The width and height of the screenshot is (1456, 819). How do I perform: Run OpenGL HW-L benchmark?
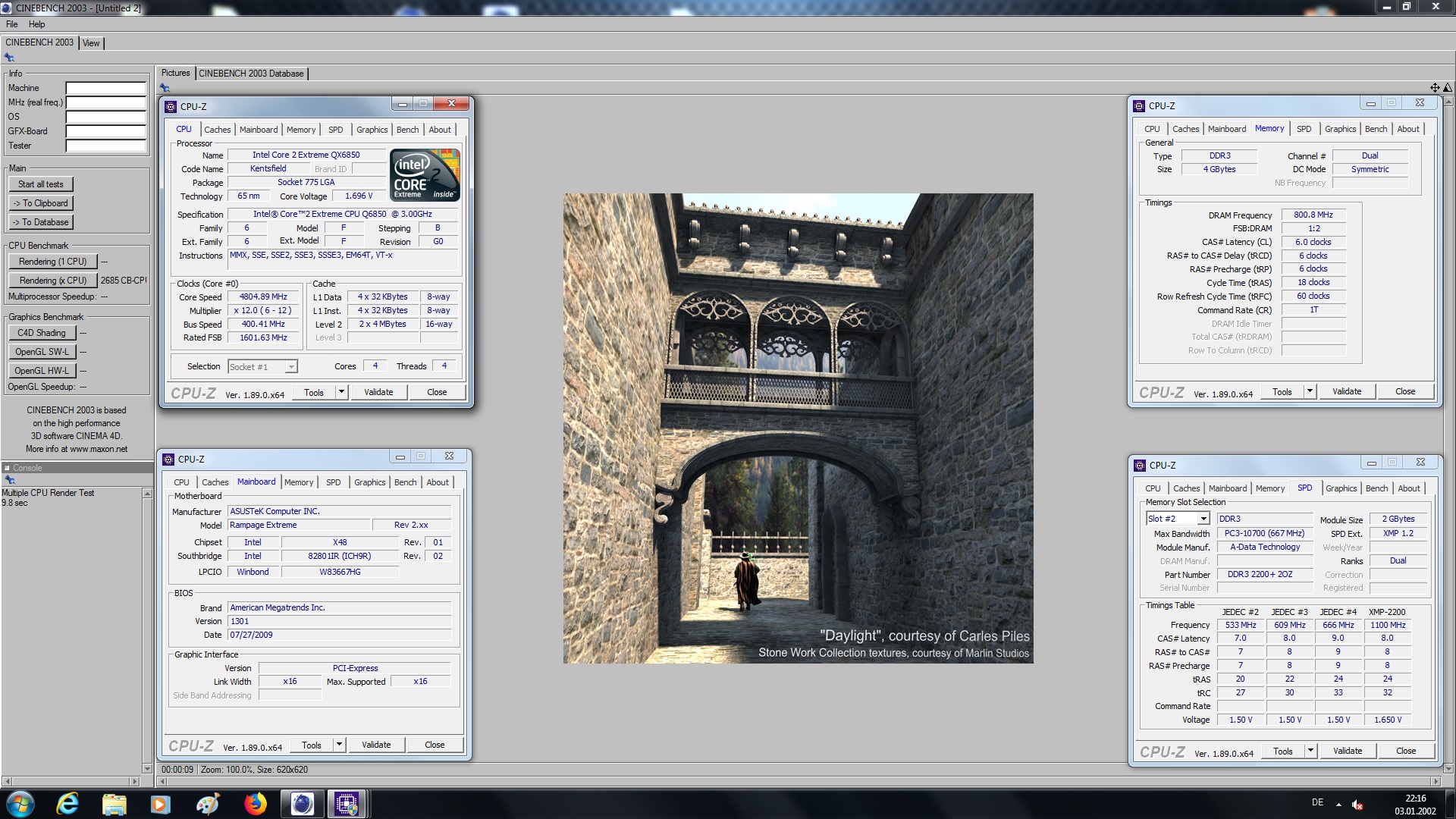[42, 371]
